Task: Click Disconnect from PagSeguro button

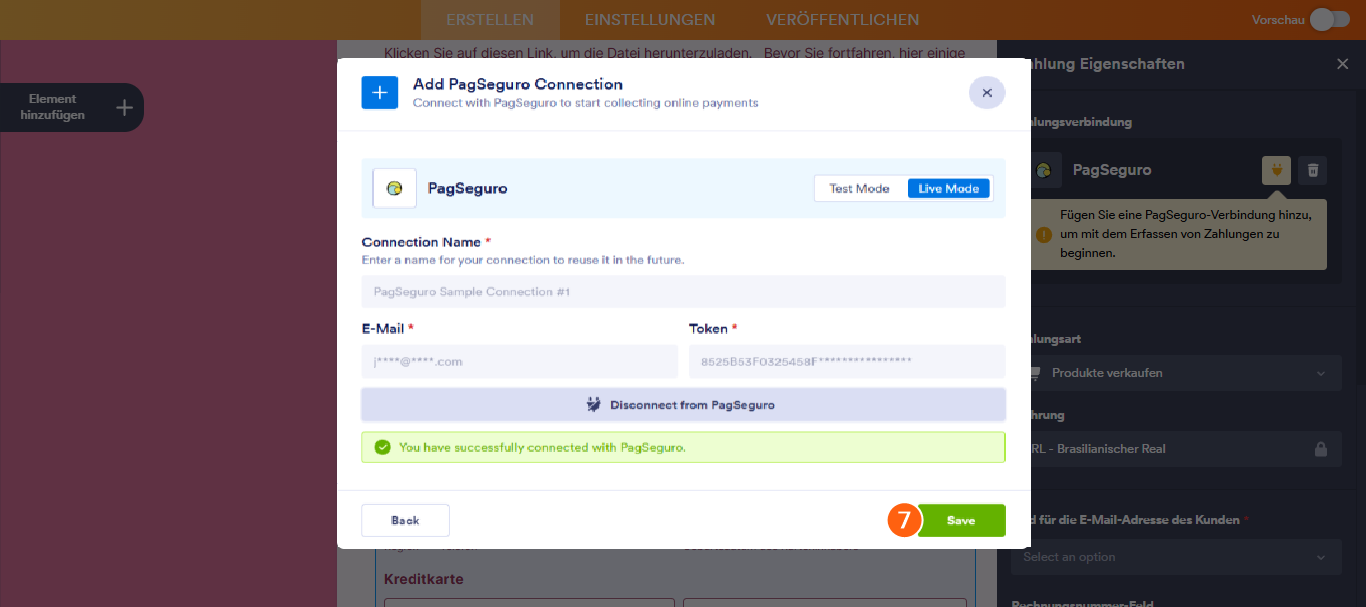Action: [x=683, y=405]
